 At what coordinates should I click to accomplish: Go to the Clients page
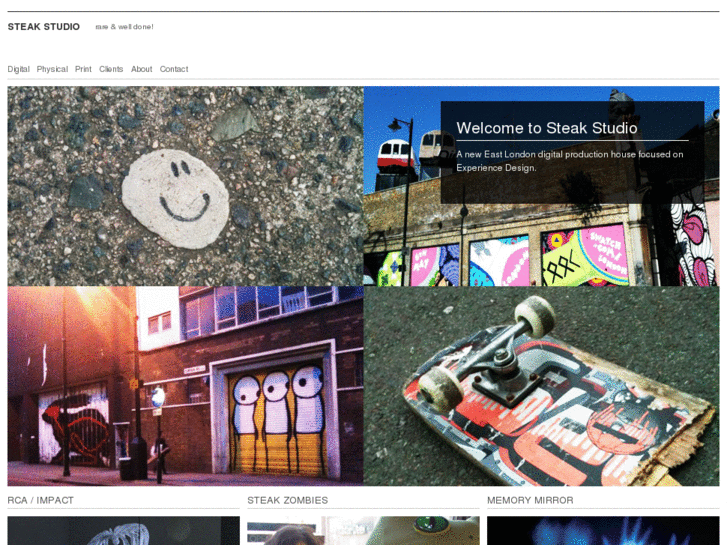tap(111, 69)
